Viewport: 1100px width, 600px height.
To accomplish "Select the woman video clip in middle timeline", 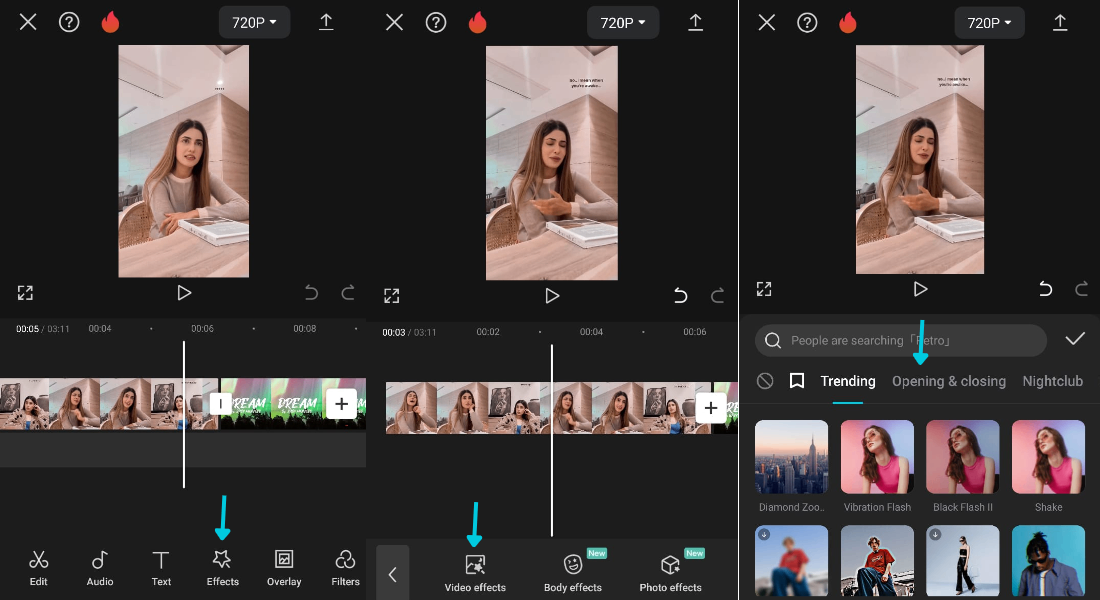I will click(x=547, y=408).
